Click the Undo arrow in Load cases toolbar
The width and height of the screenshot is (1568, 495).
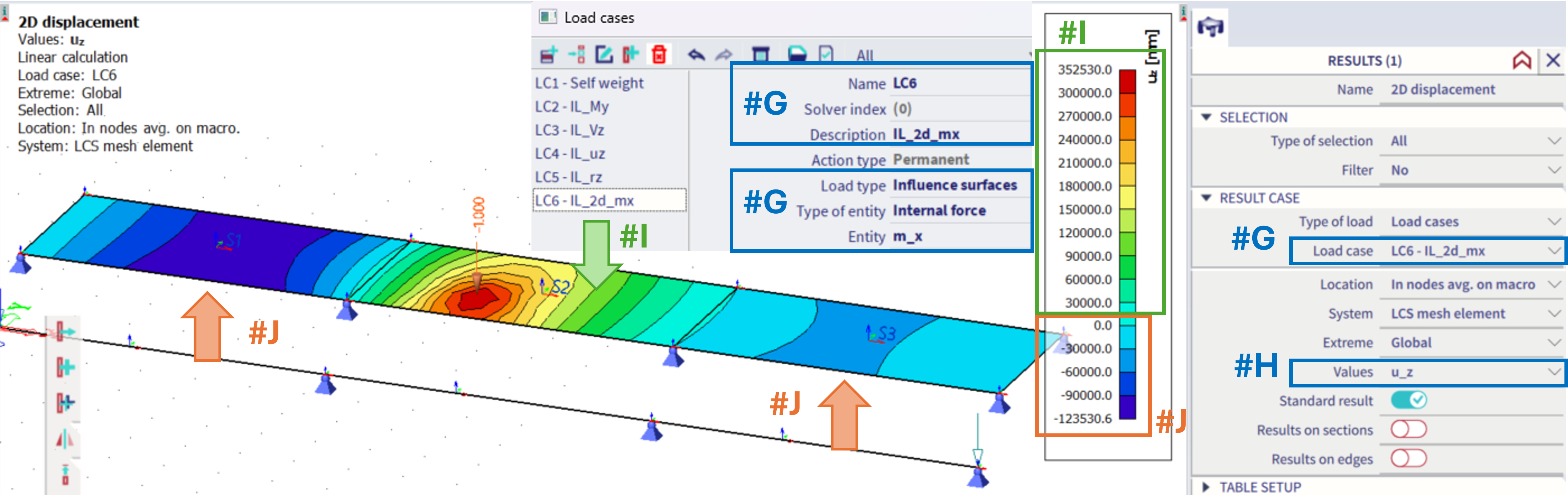click(696, 55)
